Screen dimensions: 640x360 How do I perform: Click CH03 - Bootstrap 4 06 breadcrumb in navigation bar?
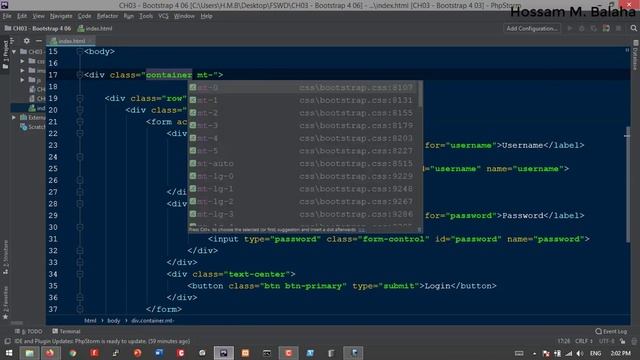point(38,29)
